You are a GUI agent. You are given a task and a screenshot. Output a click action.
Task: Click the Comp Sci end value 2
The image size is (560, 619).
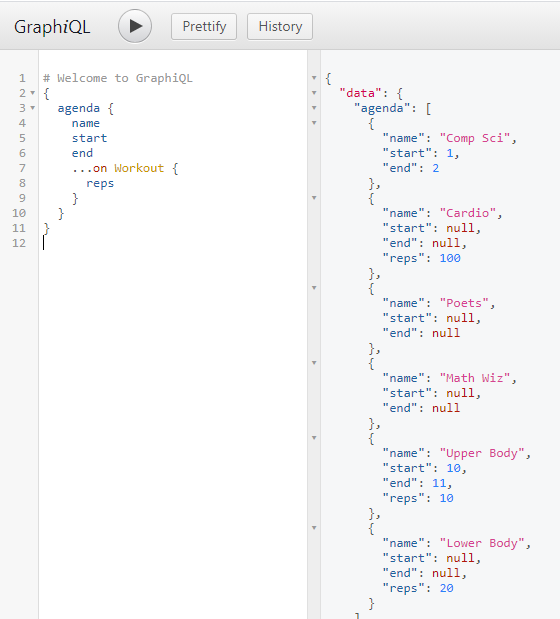(x=435, y=168)
